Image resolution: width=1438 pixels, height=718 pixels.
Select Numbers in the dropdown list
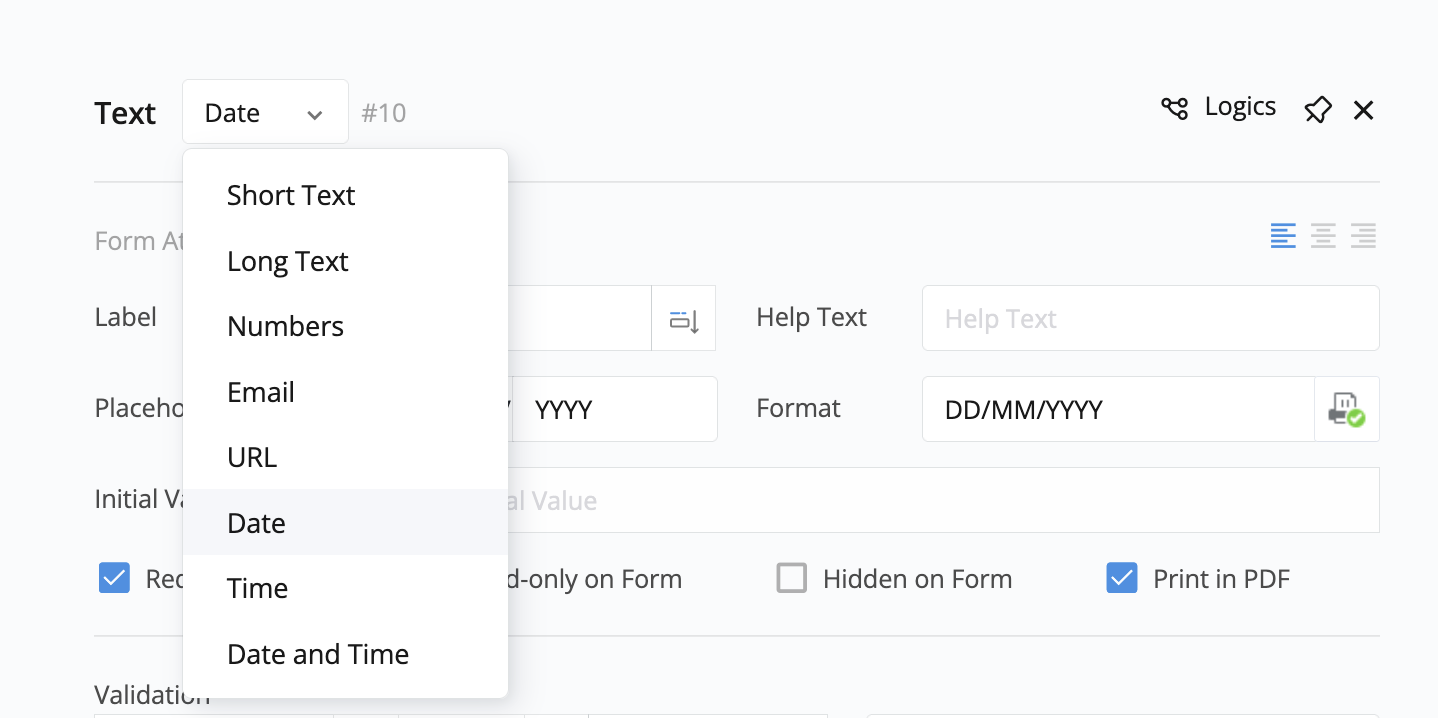click(286, 326)
